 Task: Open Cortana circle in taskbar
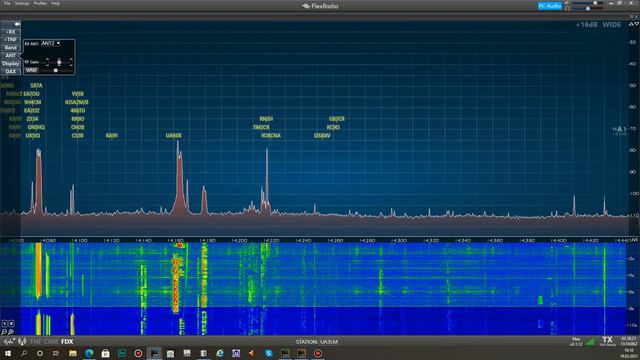click(x=40, y=353)
